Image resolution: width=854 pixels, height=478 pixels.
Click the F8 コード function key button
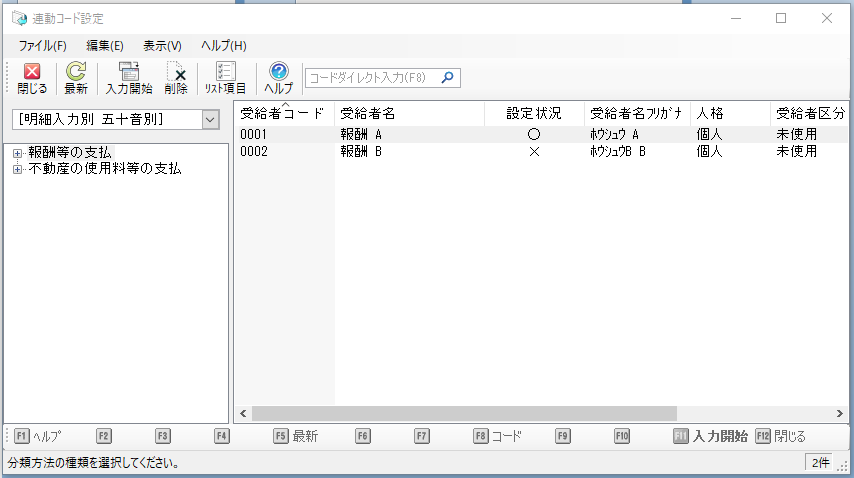[497, 436]
